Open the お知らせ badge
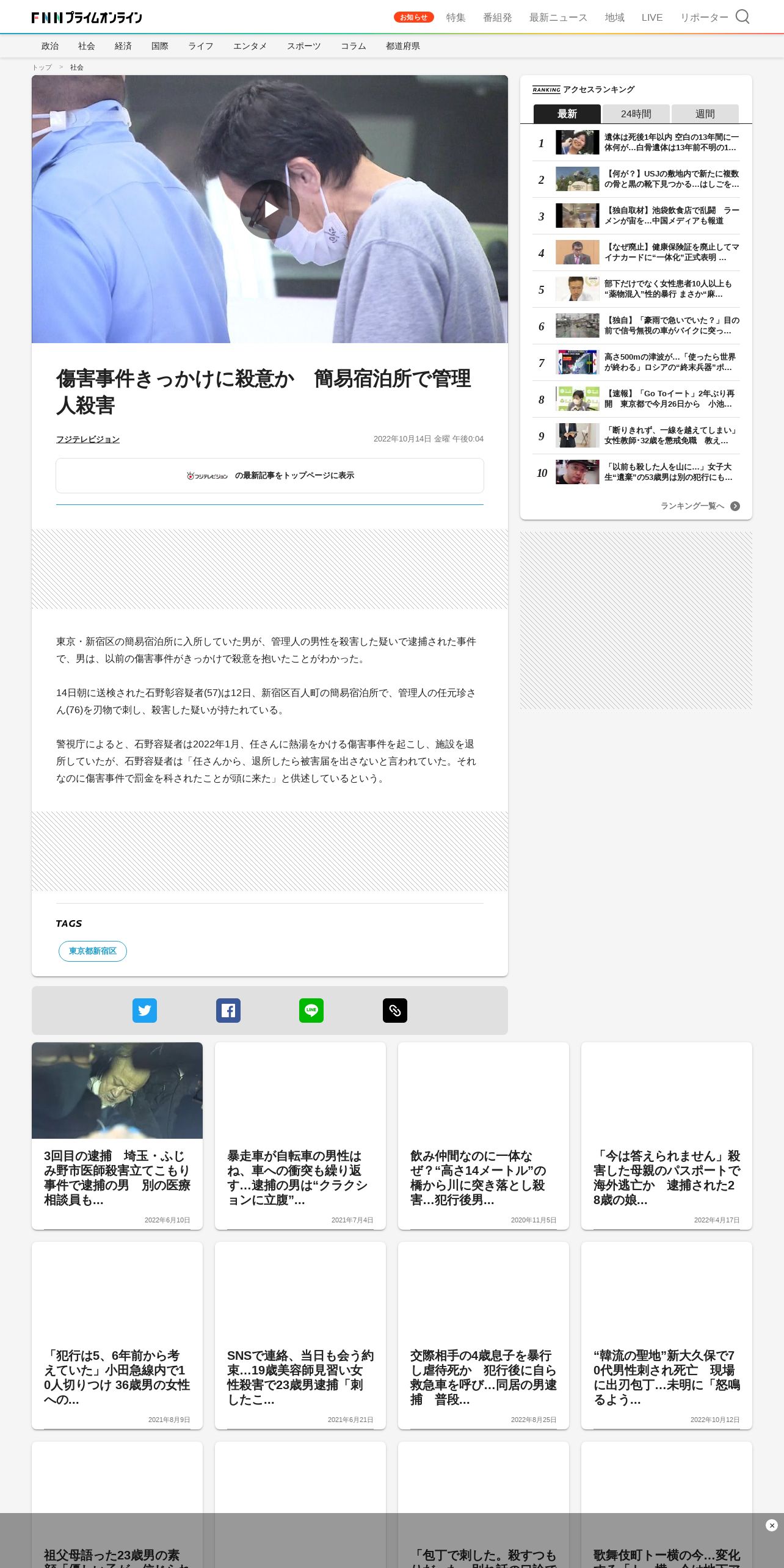784x1568 pixels. (414, 17)
